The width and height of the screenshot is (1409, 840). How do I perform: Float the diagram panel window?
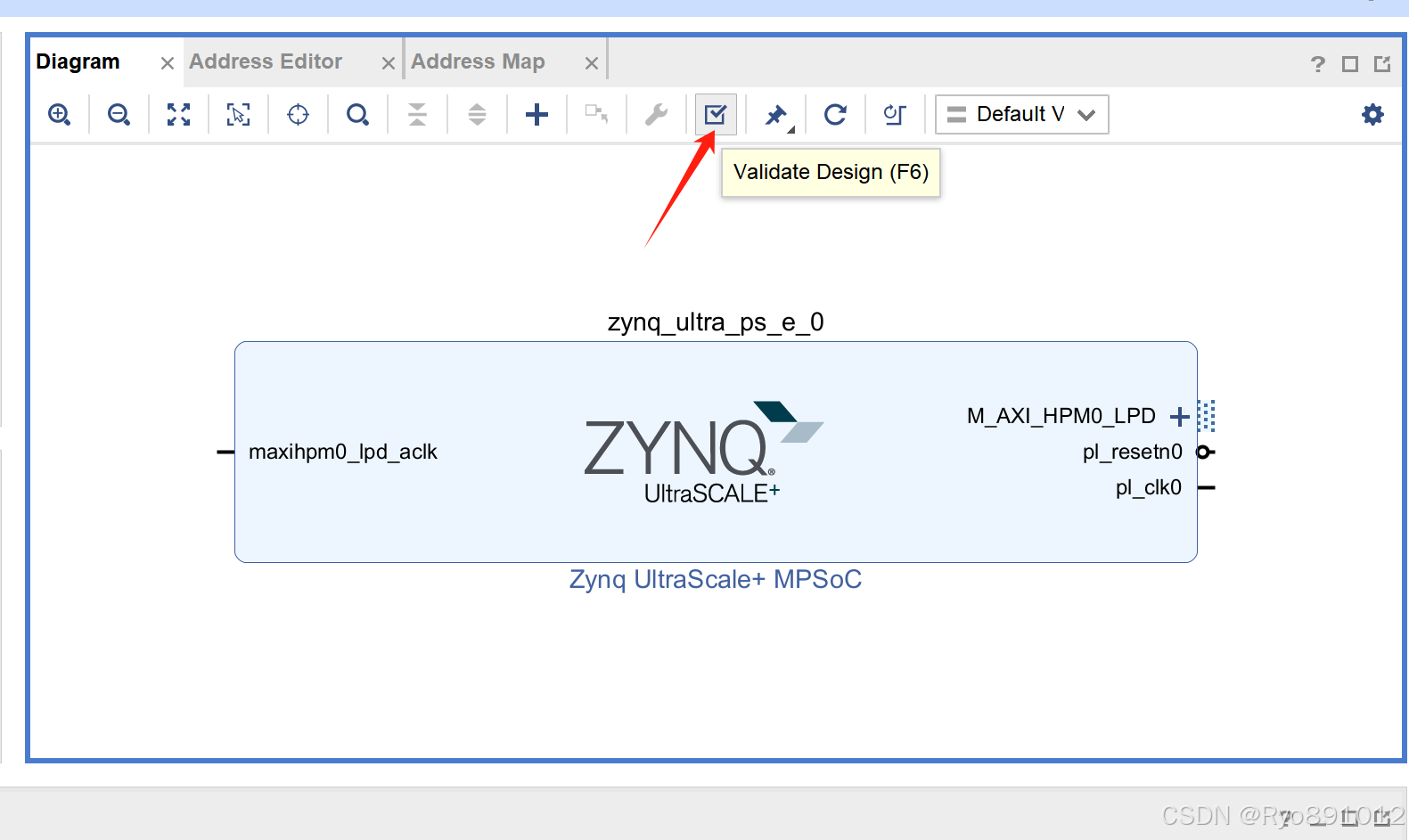pos(1382,64)
